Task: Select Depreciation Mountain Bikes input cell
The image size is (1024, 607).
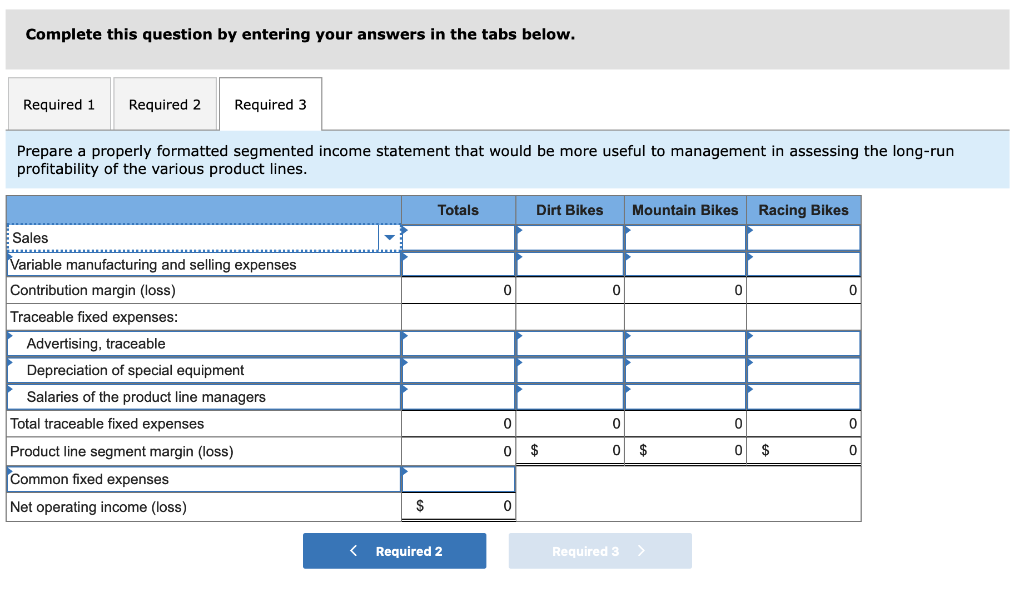Action: coord(685,370)
